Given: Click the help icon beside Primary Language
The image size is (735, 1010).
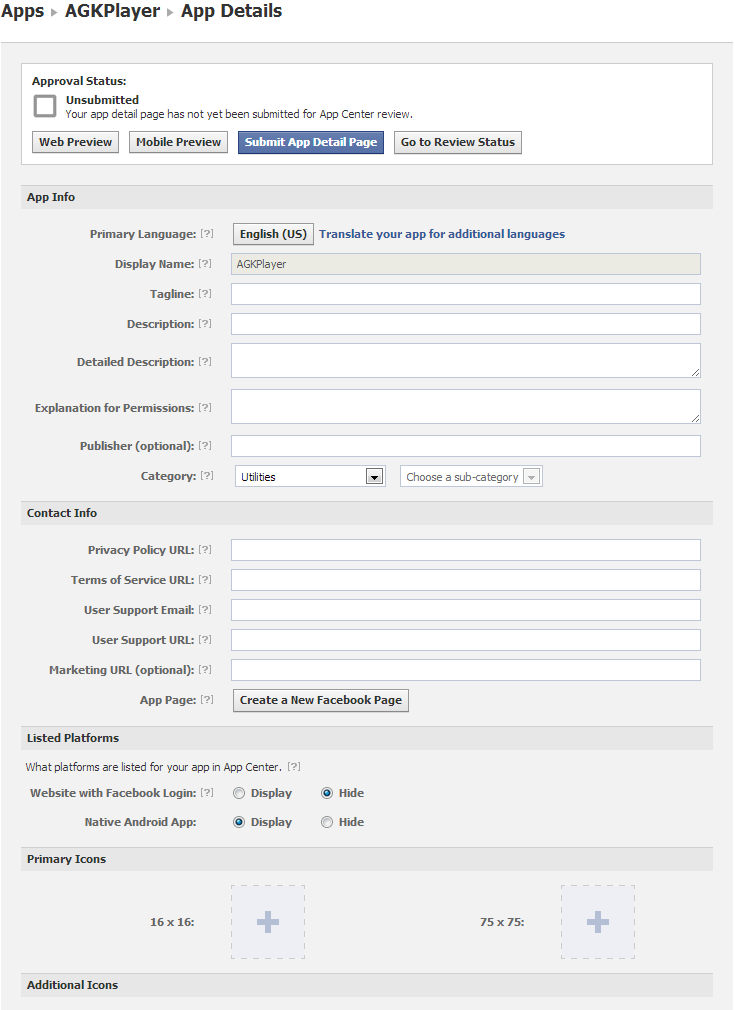Looking at the screenshot, I should (x=207, y=234).
